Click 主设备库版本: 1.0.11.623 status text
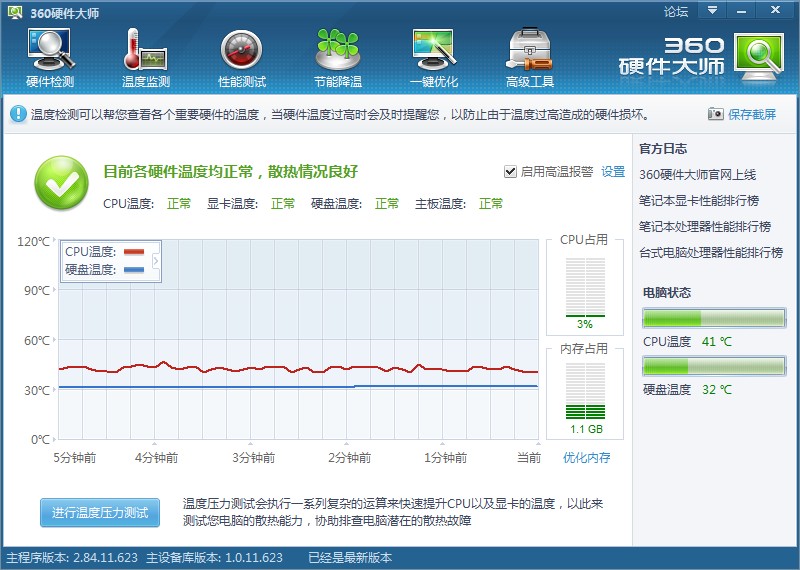Viewport: 800px width, 570px height. [214, 558]
